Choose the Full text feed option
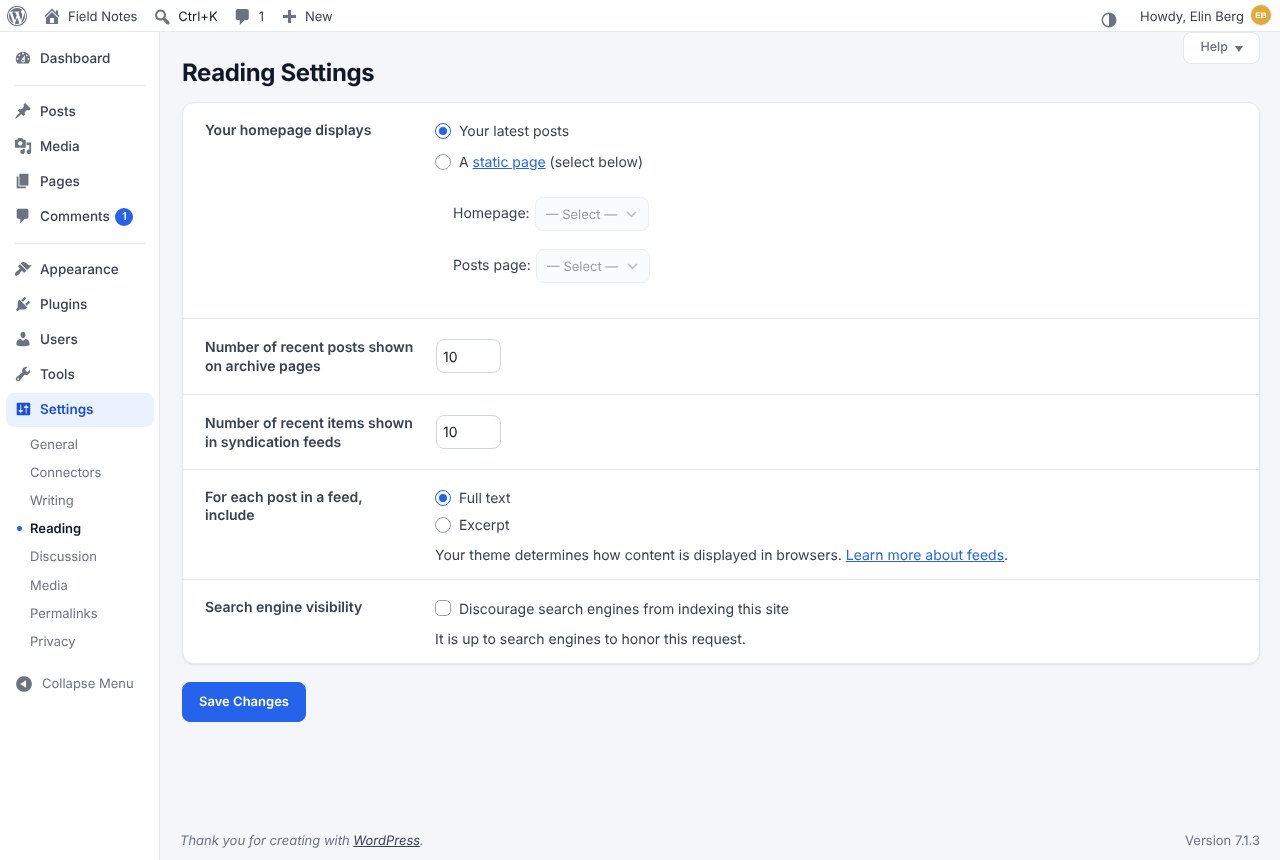 [x=443, y=498]
